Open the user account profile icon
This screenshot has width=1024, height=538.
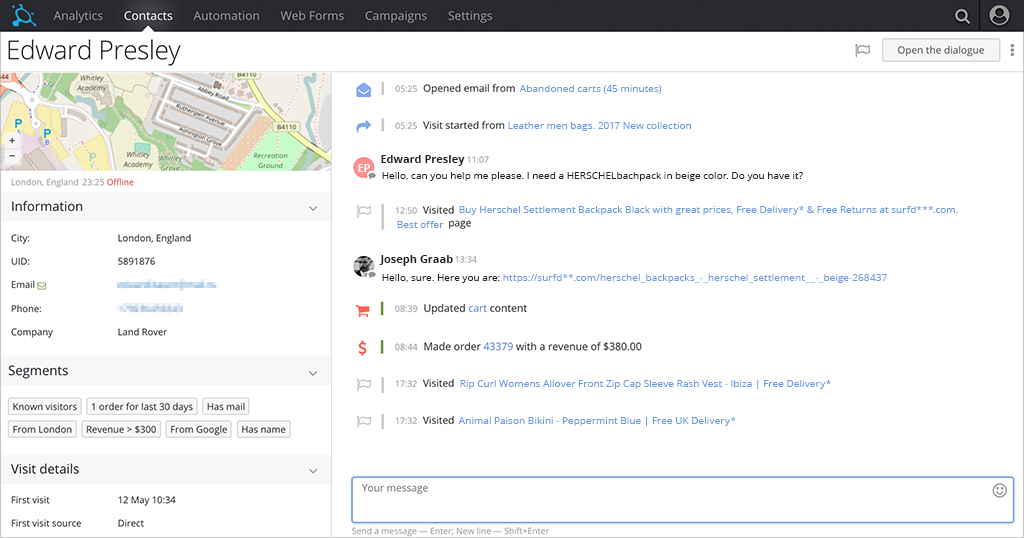[999, 16]
